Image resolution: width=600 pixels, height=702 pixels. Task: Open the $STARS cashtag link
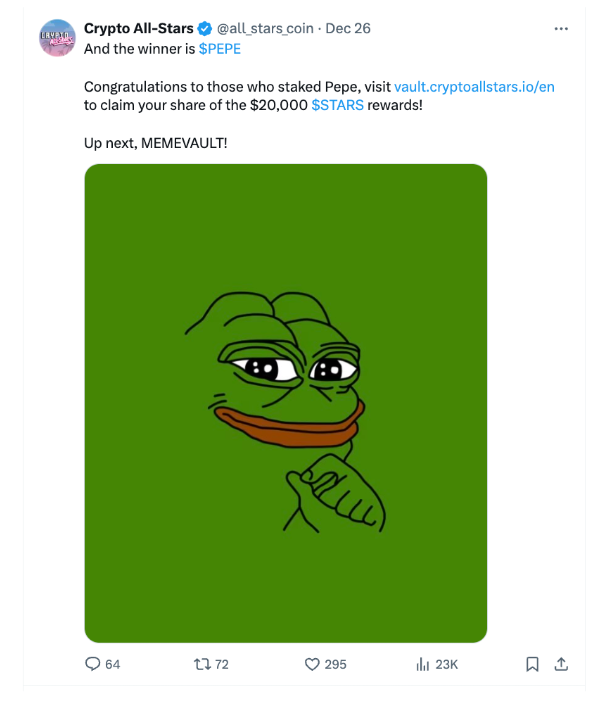pyautogui.click(x=337, y=104)
